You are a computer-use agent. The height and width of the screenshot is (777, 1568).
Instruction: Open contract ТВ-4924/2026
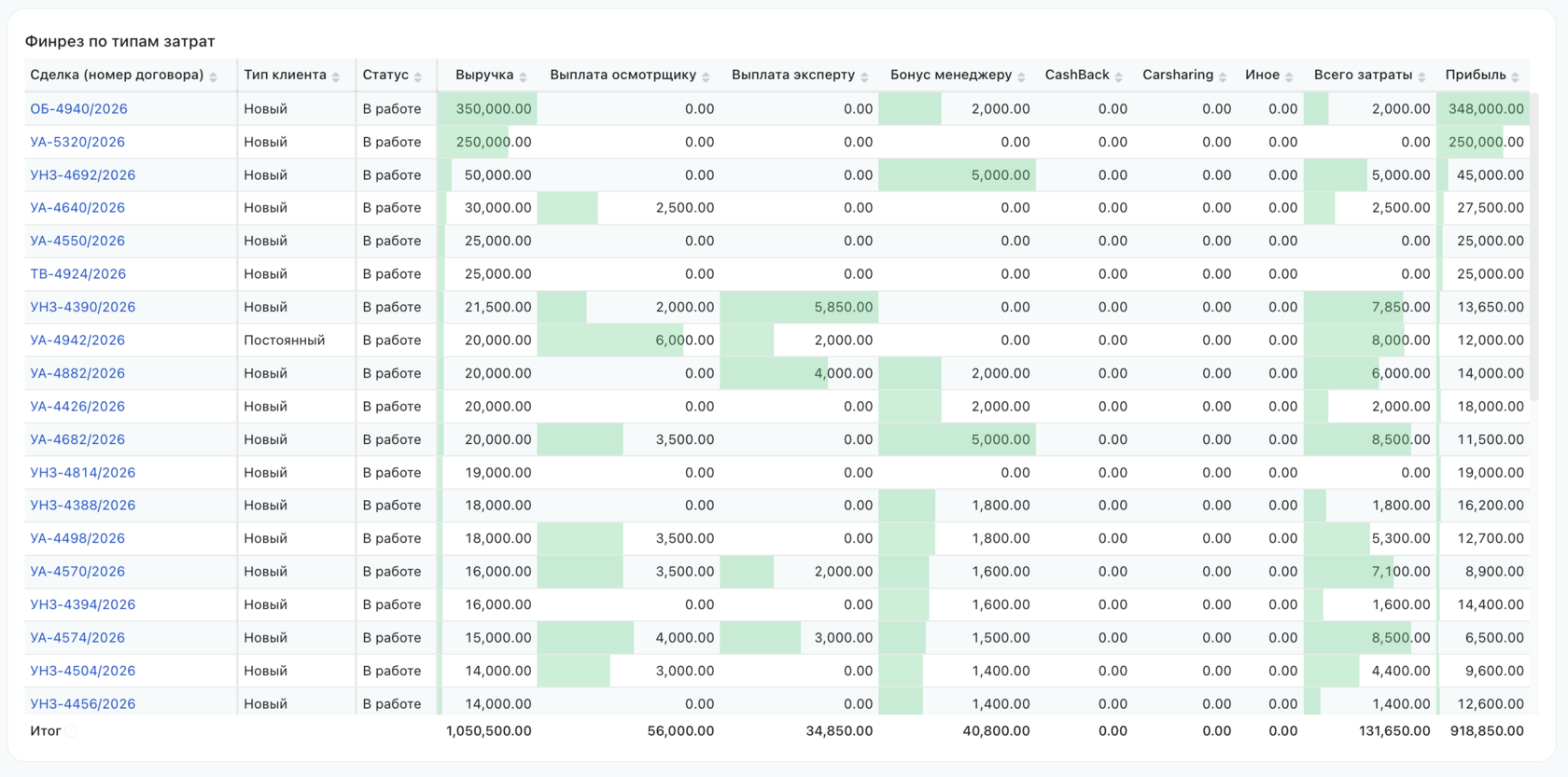78,274
